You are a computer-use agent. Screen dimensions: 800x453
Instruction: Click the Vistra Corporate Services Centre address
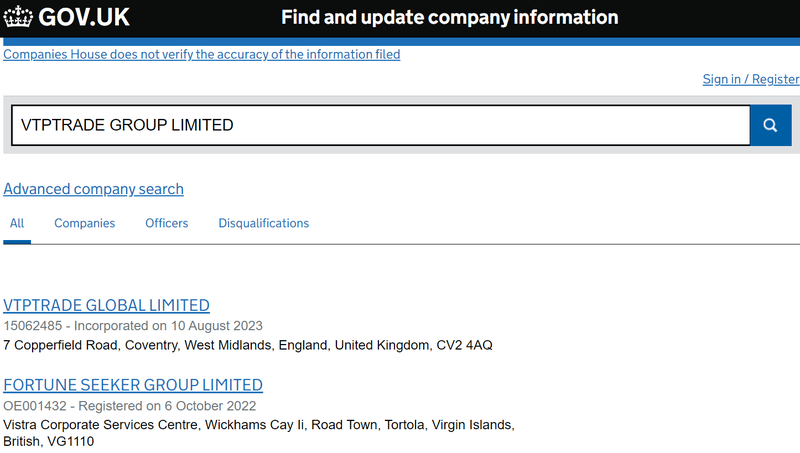tap(259, 425)
